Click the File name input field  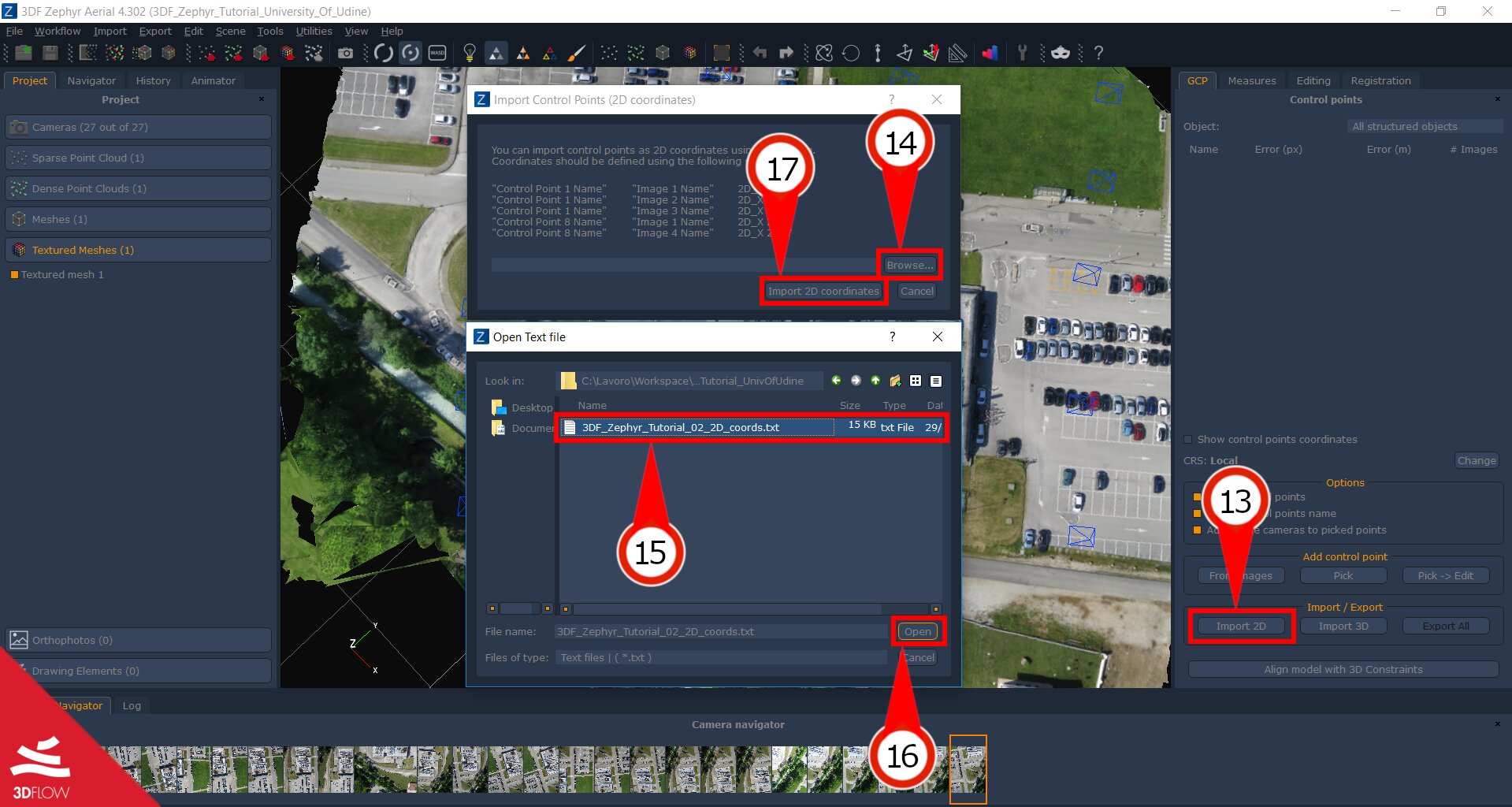721,631
